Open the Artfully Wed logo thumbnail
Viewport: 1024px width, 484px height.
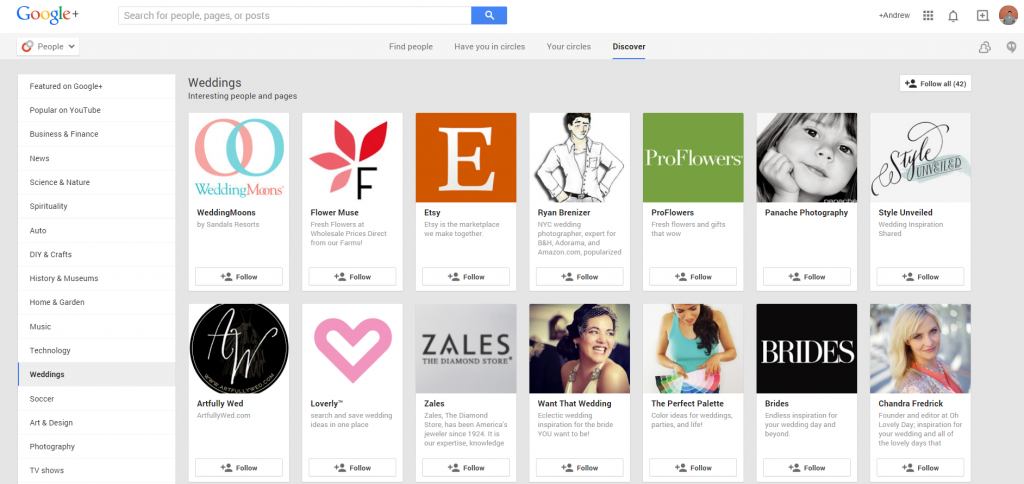[x=239, y=349]
